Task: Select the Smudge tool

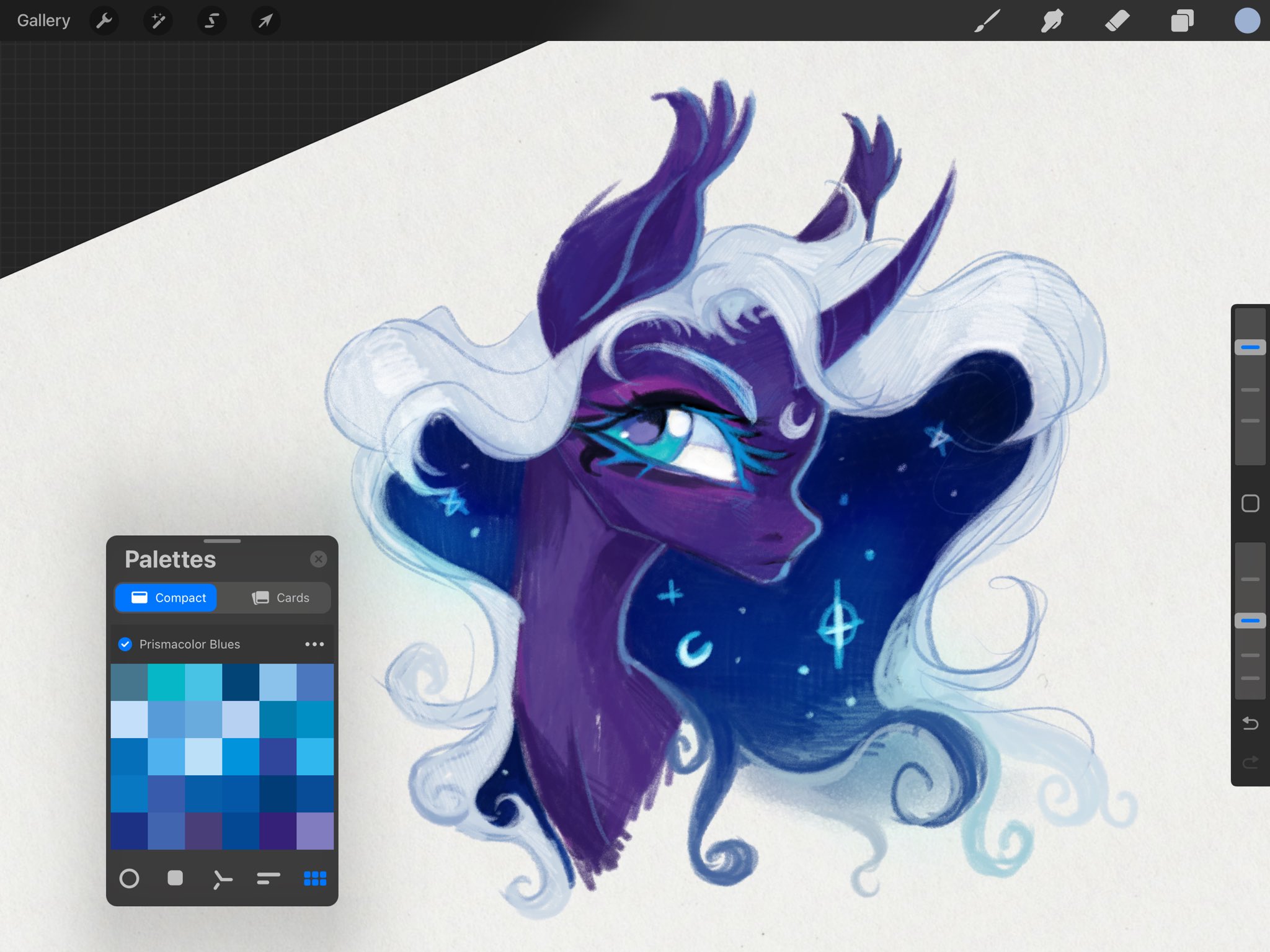Action: click(x=1052, y=21)
